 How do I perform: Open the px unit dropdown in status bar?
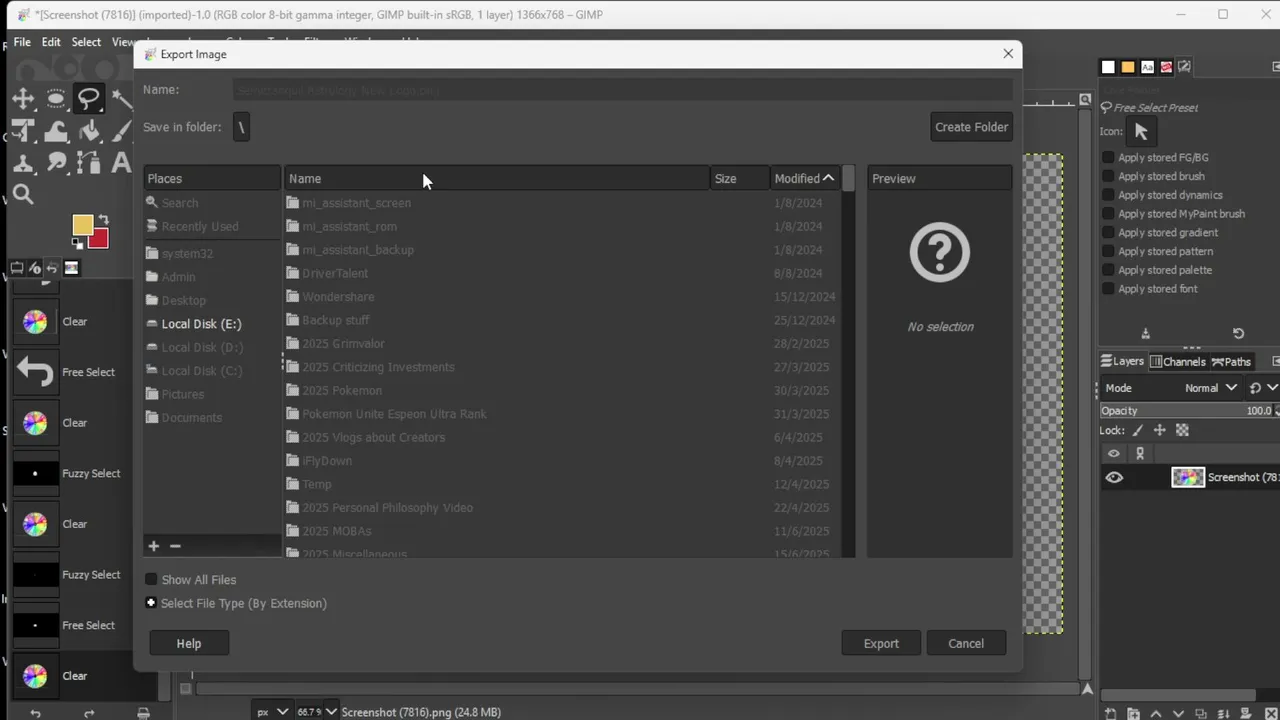(x=272, y=712)
